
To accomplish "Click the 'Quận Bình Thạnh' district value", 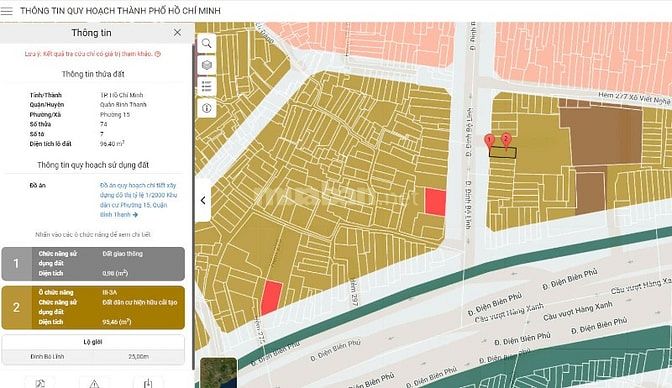I will tap(123, 105).
